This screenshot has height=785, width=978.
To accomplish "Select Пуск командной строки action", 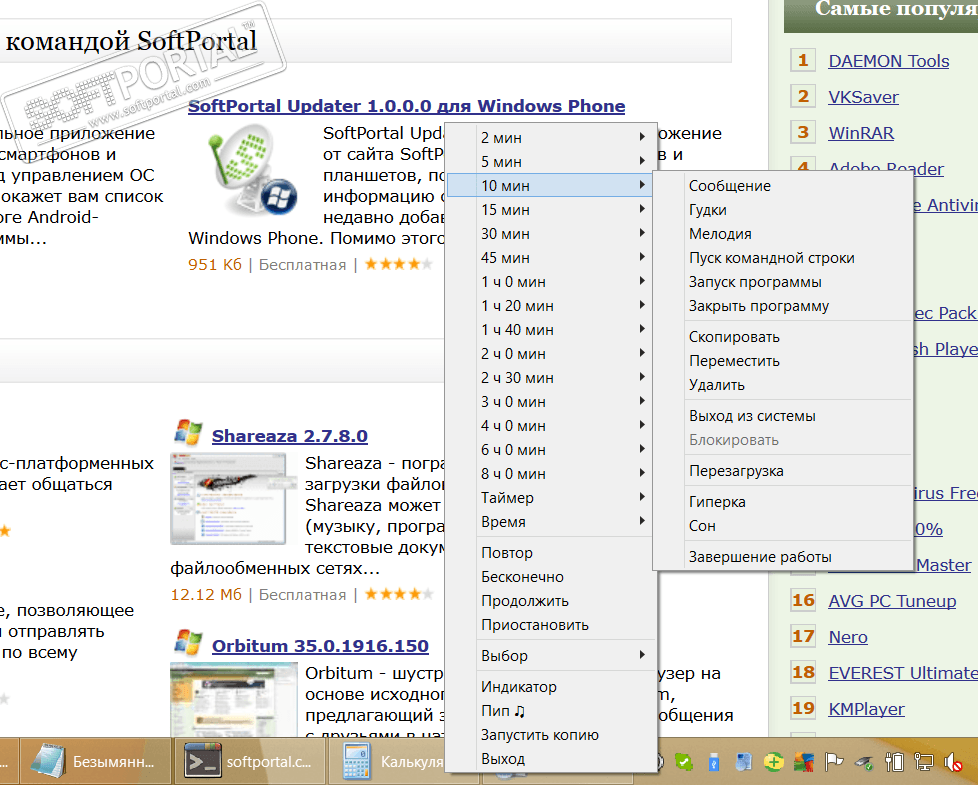I will point(783,258).
